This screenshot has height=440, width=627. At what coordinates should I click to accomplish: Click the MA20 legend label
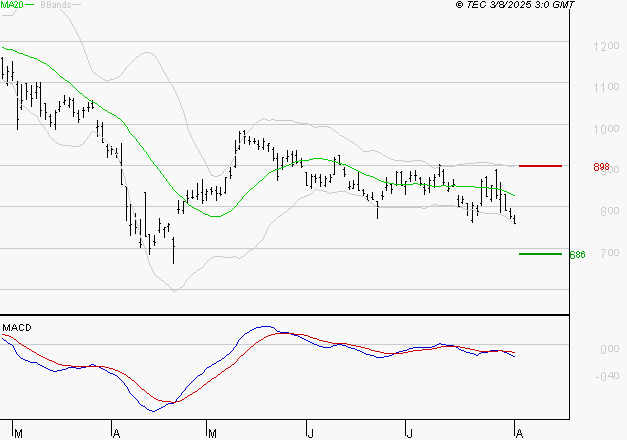(12, 5)
